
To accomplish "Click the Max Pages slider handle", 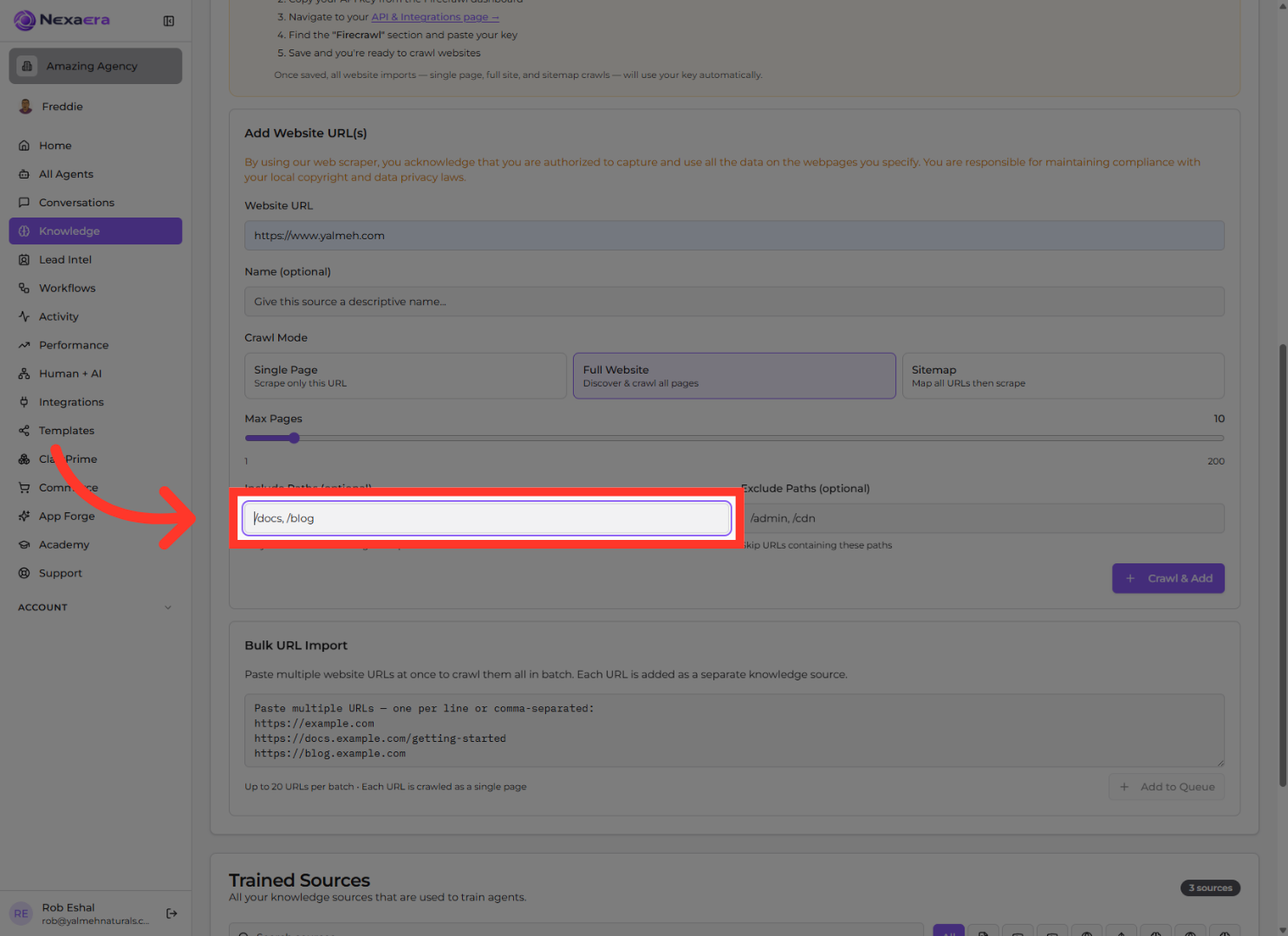I will point(295,439).
